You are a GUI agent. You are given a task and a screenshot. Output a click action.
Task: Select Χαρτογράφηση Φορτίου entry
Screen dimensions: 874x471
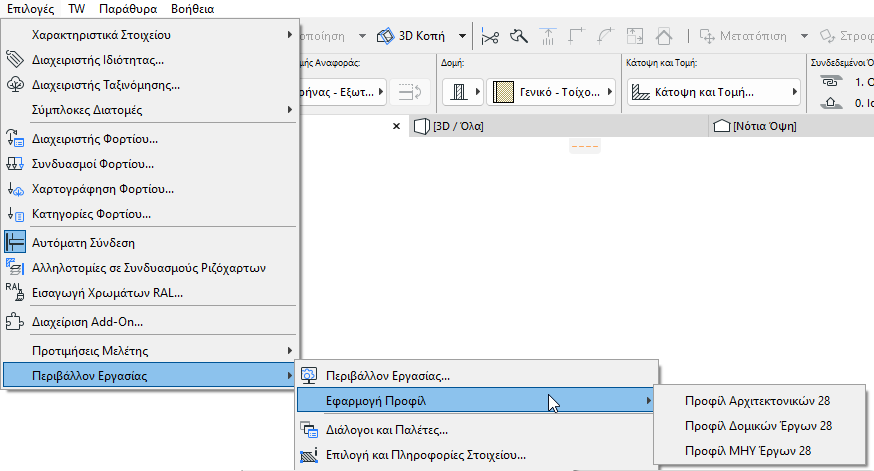click(150, 189)
